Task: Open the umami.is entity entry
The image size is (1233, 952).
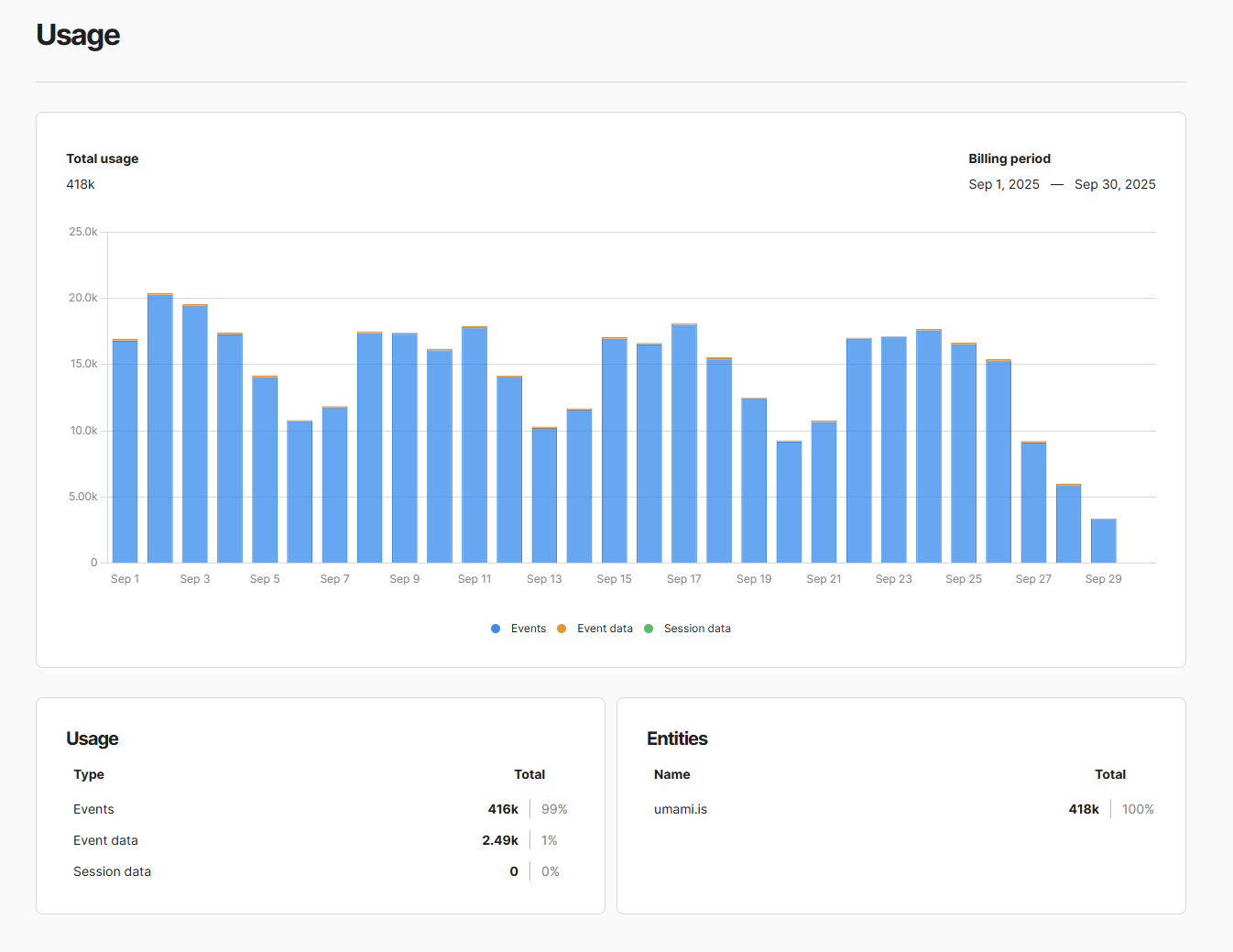Action: point(681,809)
